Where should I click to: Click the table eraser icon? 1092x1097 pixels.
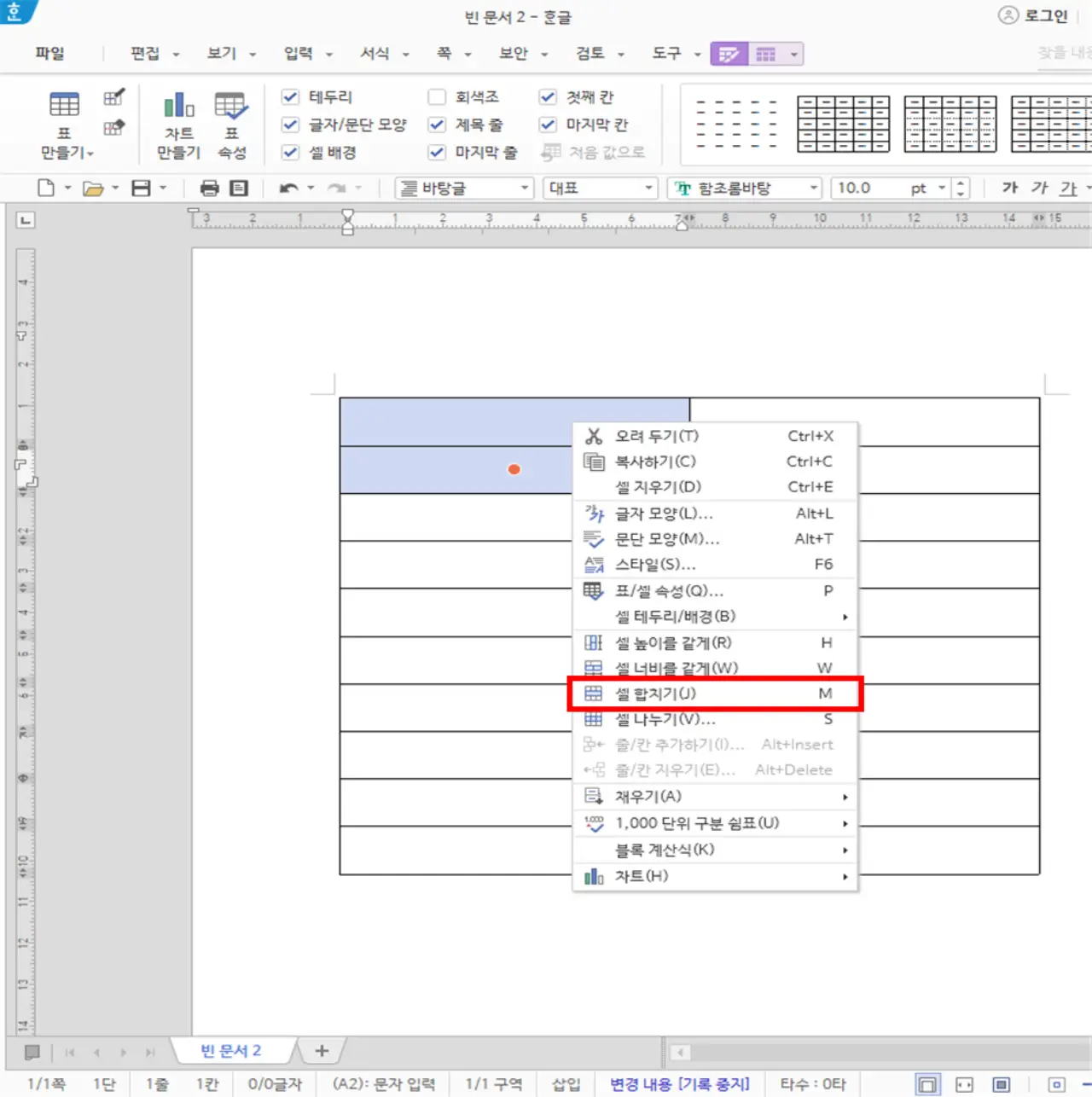(x=113, y=128)
